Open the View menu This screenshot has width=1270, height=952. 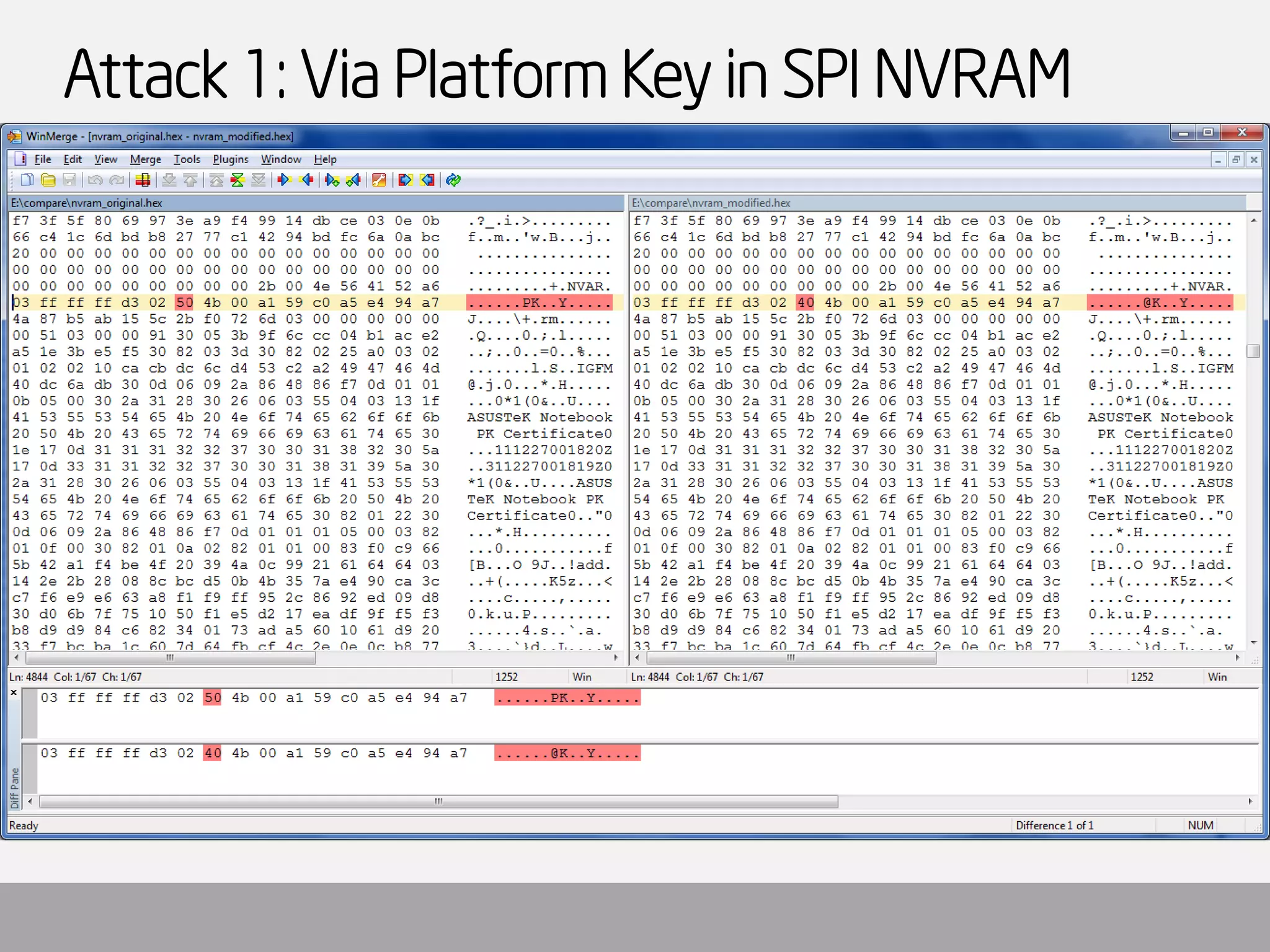tap(105, 159)
